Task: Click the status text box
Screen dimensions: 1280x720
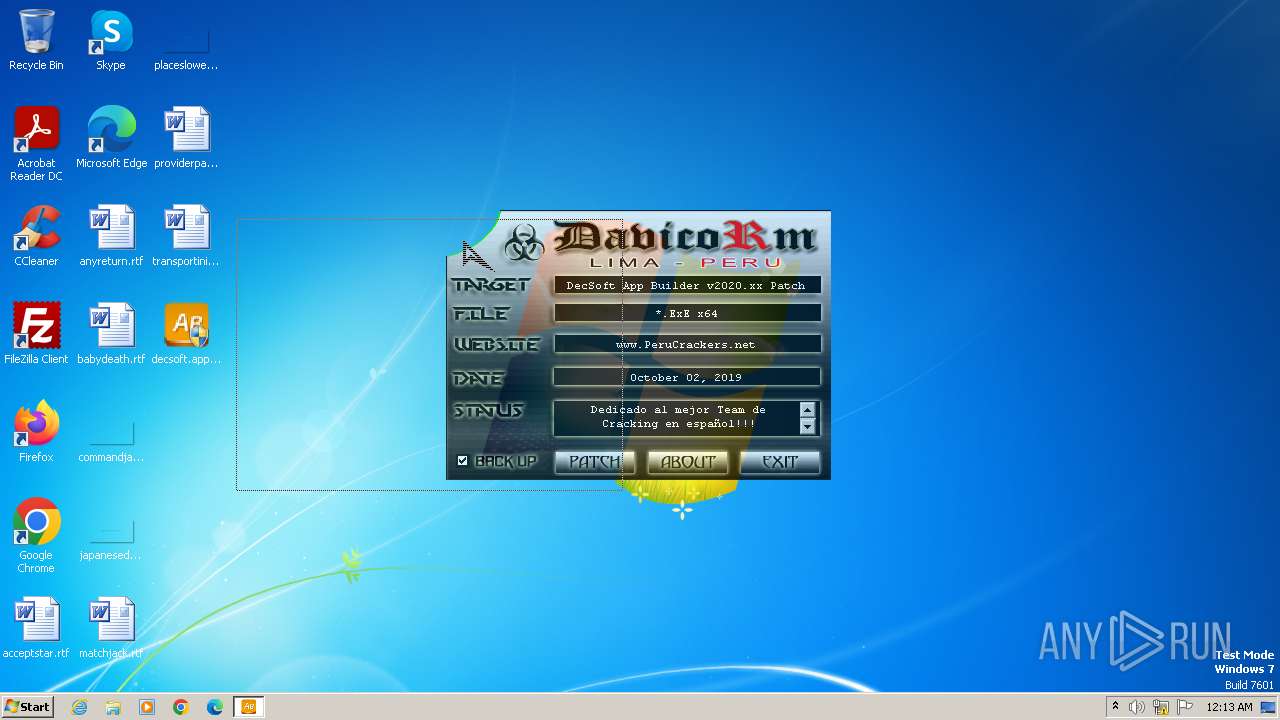Action: 686,418
